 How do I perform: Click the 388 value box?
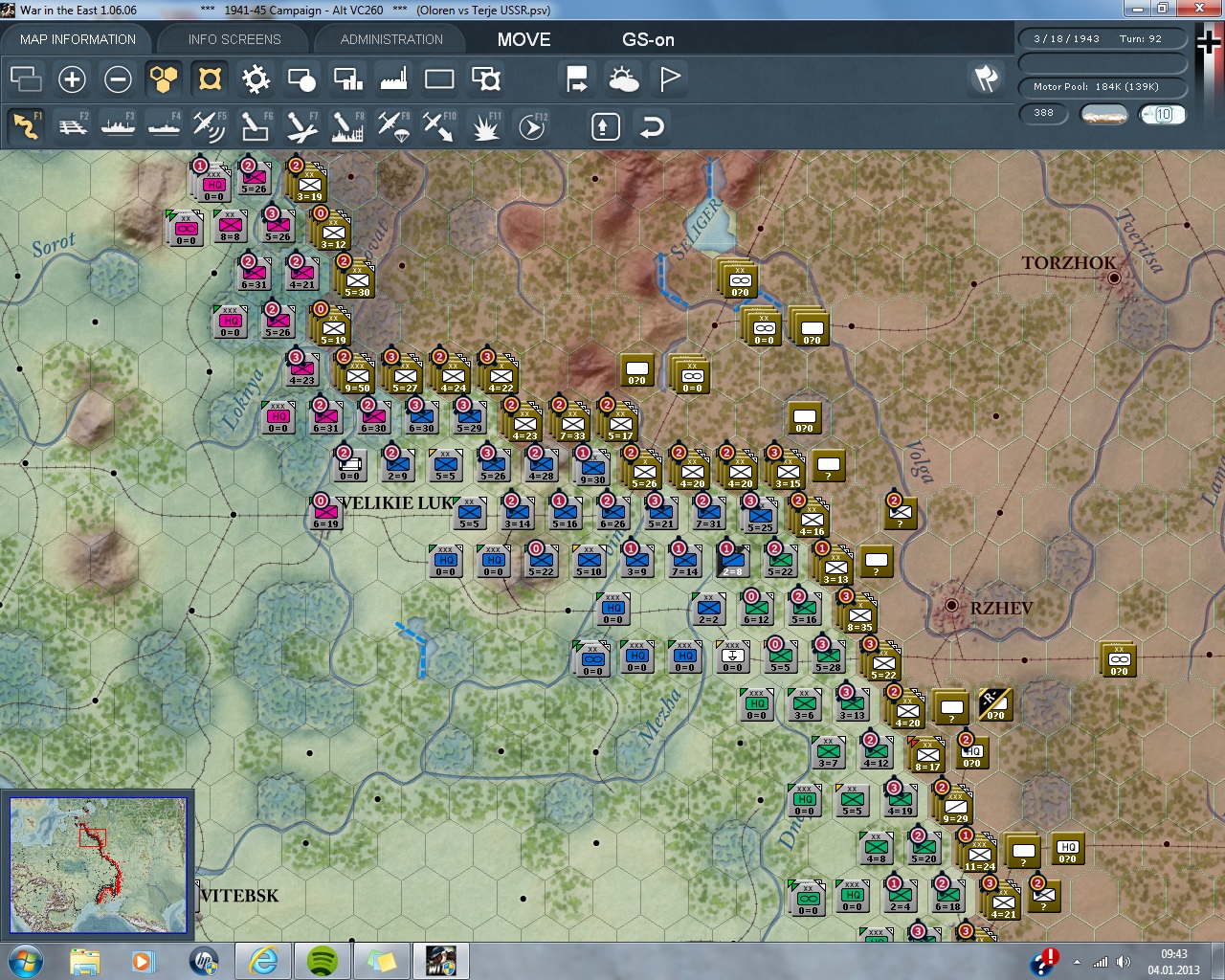tap(1043, 113)
